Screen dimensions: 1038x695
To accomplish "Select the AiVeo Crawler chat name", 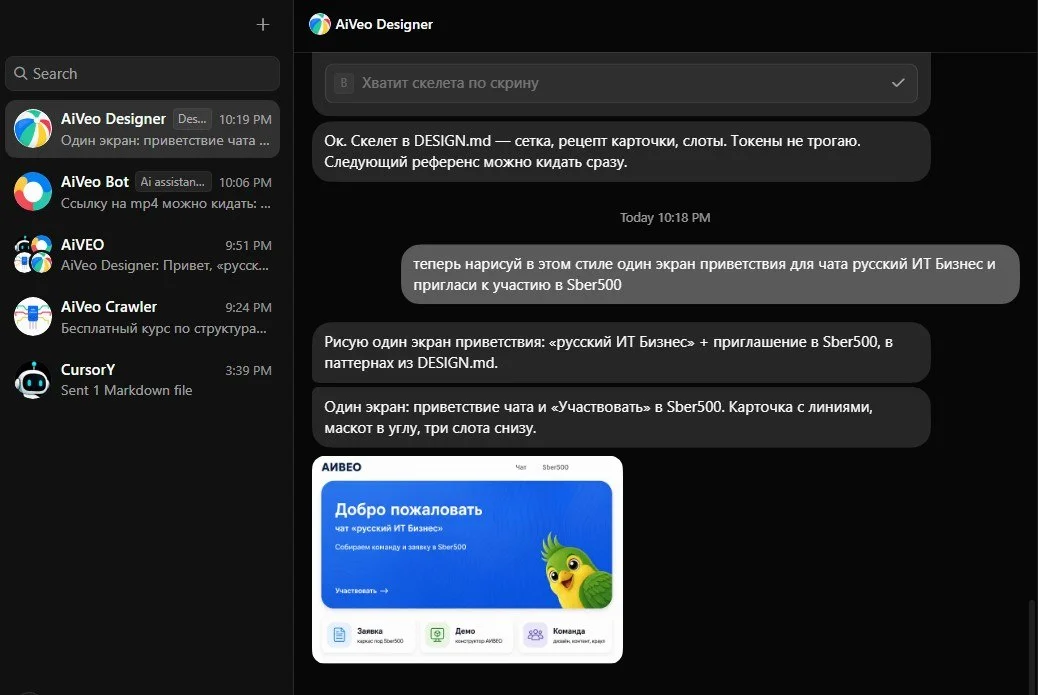I will pos(109,307).
